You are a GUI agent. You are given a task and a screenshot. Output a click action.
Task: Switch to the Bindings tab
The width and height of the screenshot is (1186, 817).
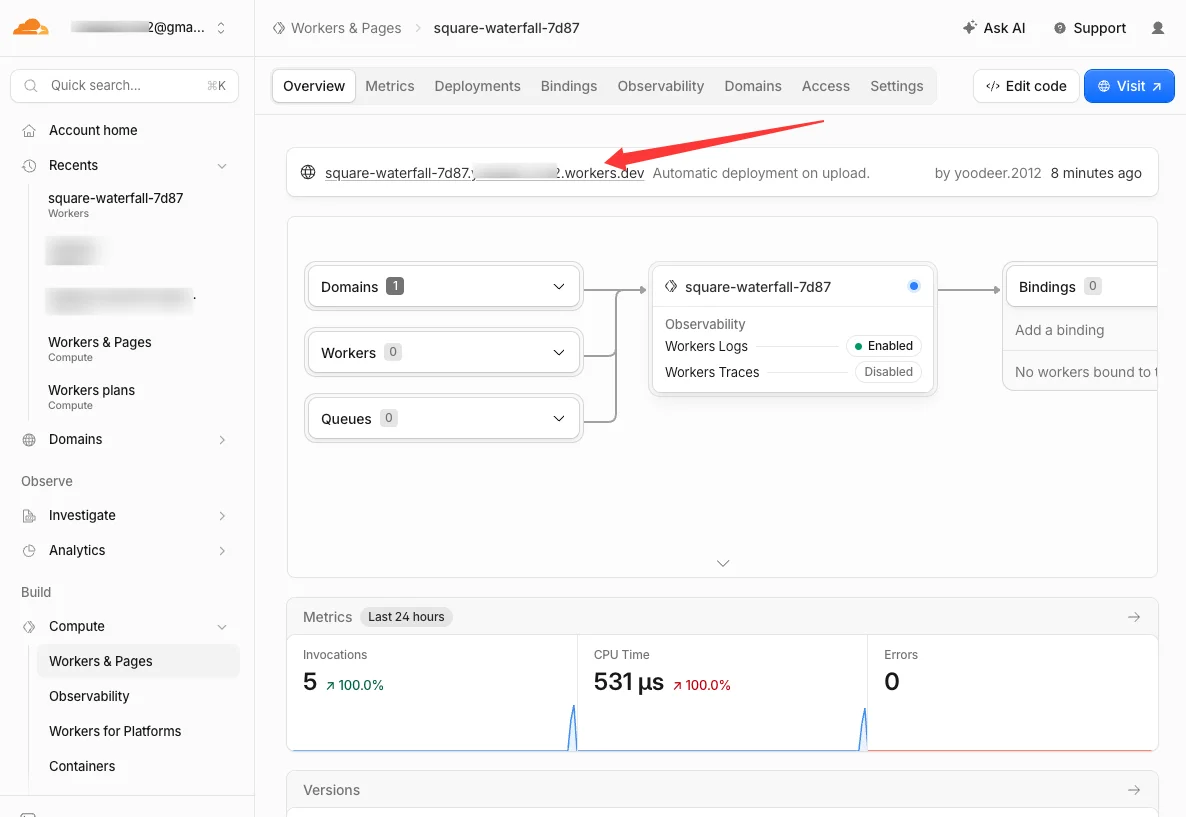coord(569,86)
